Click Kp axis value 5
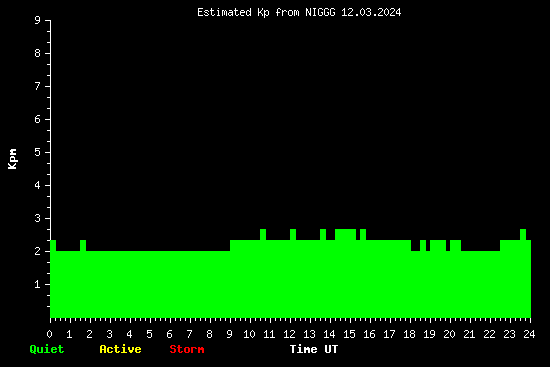Viewport: 550px width, 367px height. point(38,152)
